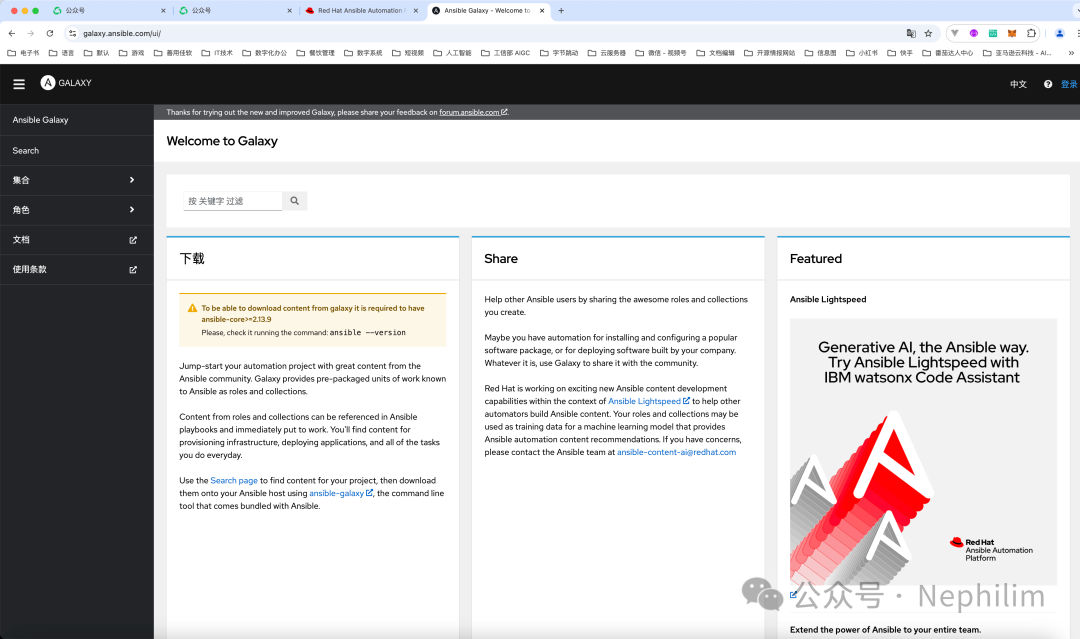
Task: Open the browser profile avatar
Action: 1059,33
